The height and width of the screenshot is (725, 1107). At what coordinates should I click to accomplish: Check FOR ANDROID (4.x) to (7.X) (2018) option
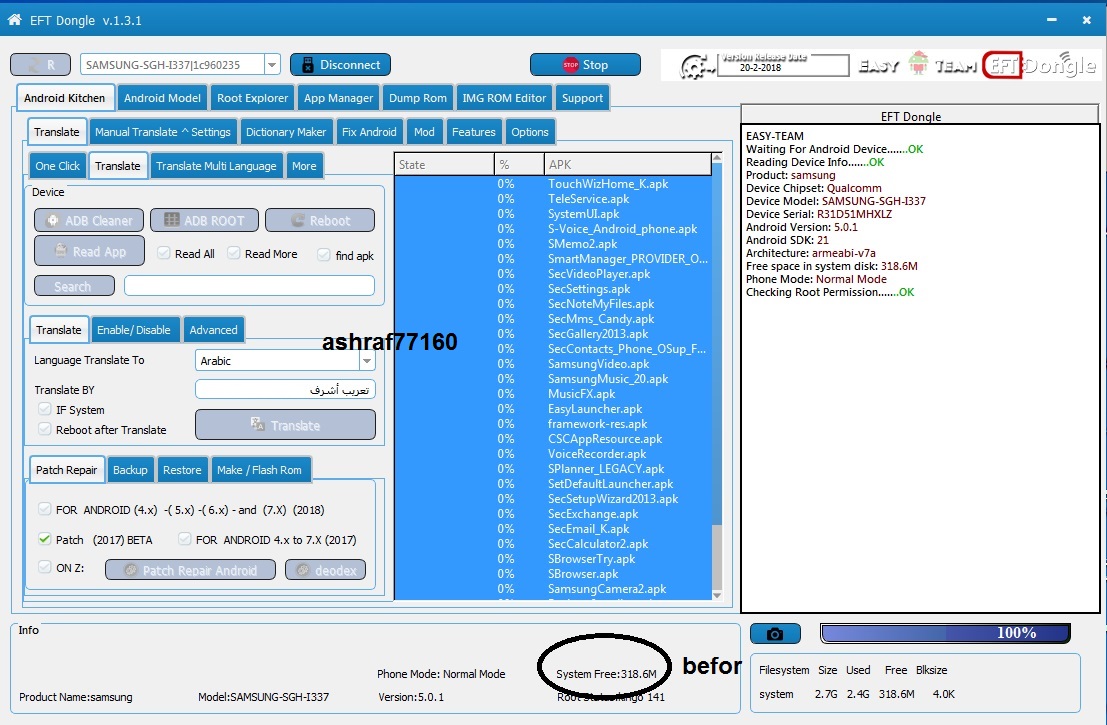[x=44, y=509]
